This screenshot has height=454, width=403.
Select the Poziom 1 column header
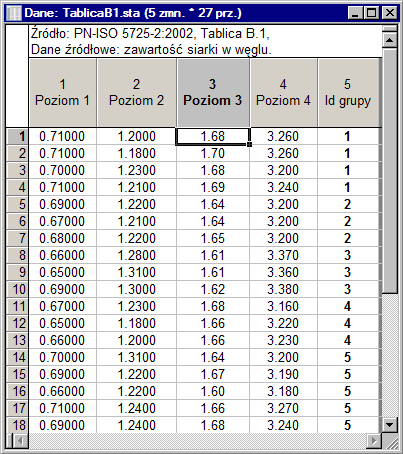point(63,92)
